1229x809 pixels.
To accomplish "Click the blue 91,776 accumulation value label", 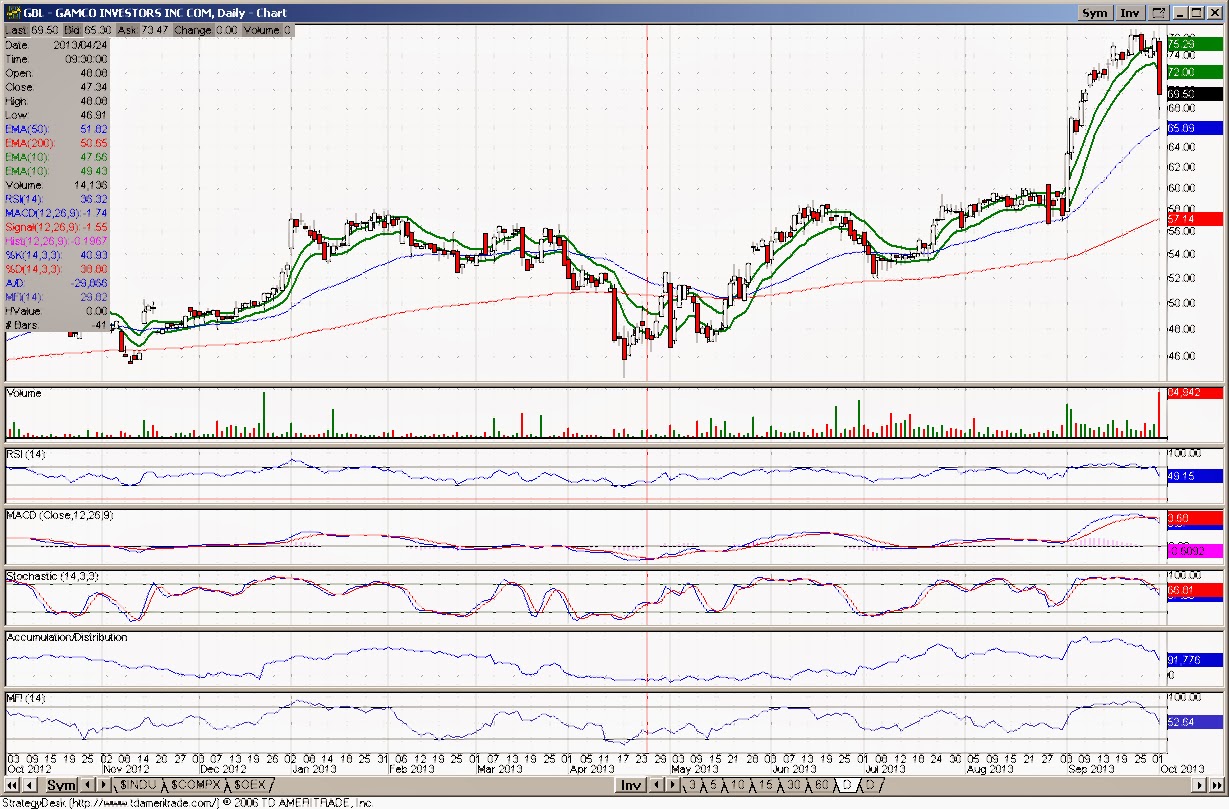I will [1193, 659].
